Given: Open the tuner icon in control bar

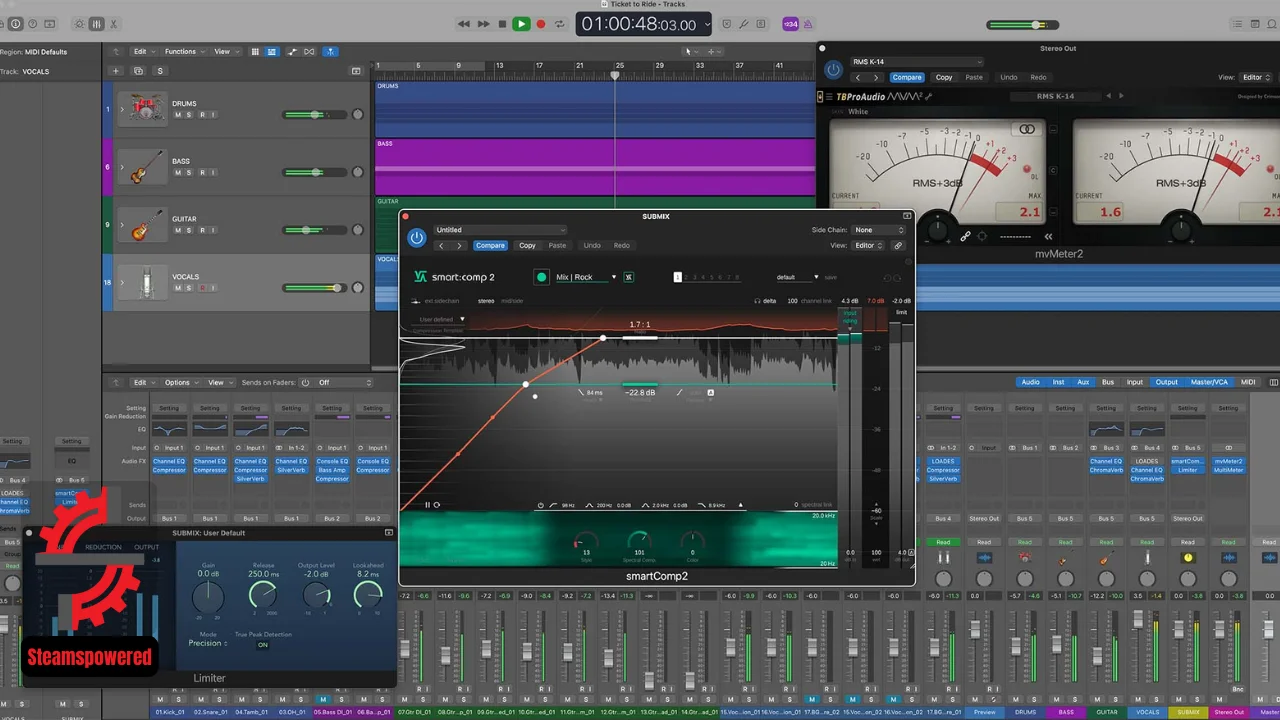Looking at the screenshot, I should pos(745,24).
